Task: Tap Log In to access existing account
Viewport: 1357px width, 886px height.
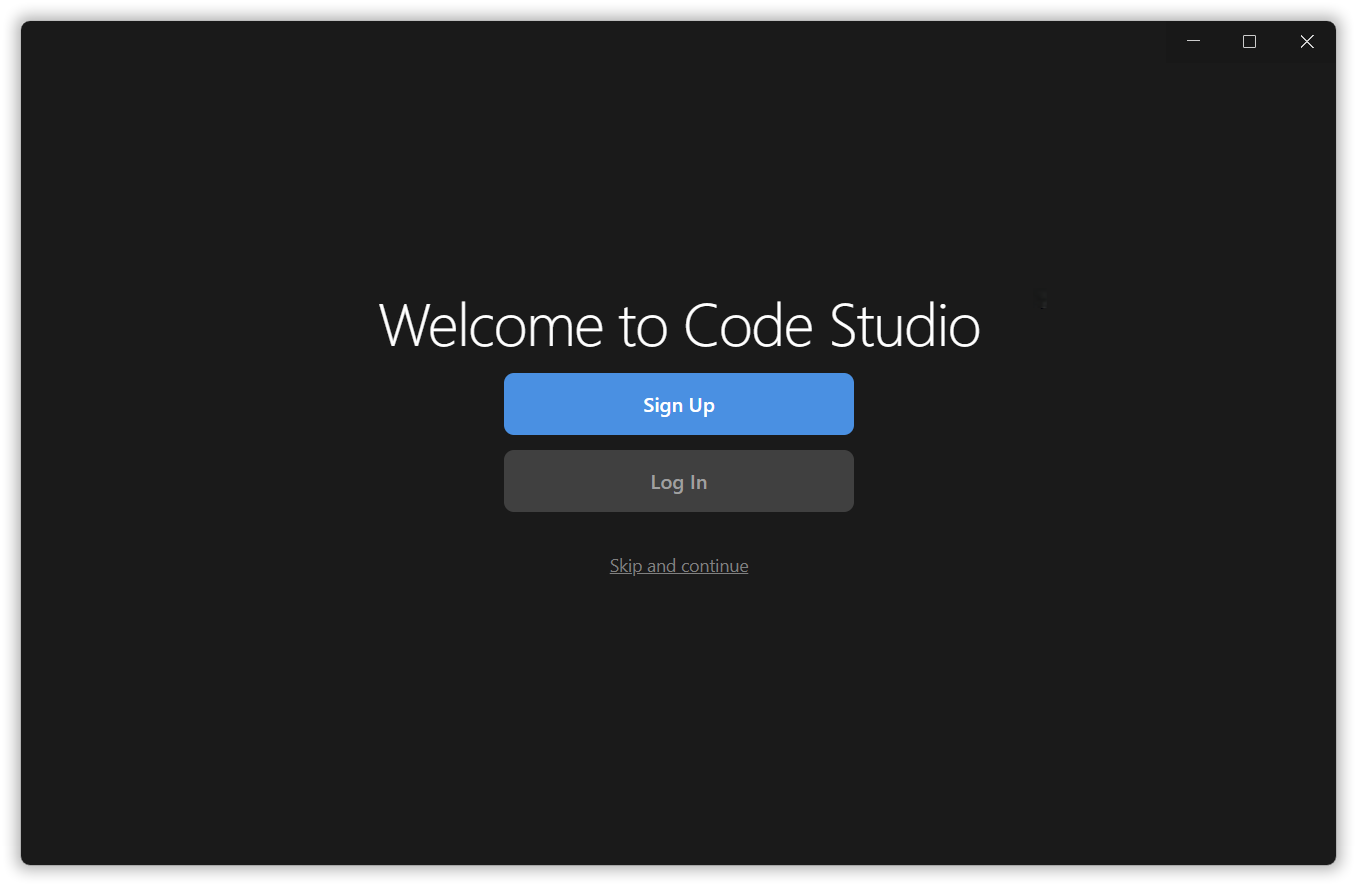Action: pos(678,481)
